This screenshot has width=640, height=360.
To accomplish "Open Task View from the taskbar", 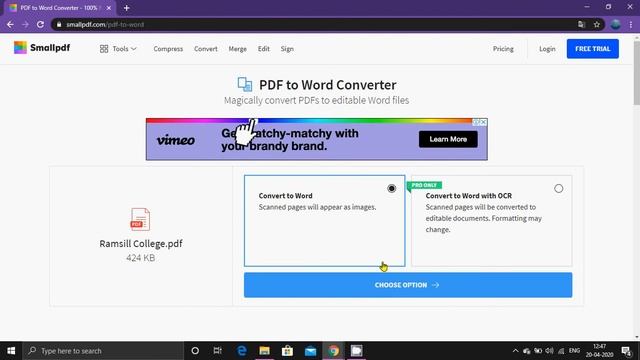I will pos(218,351).
